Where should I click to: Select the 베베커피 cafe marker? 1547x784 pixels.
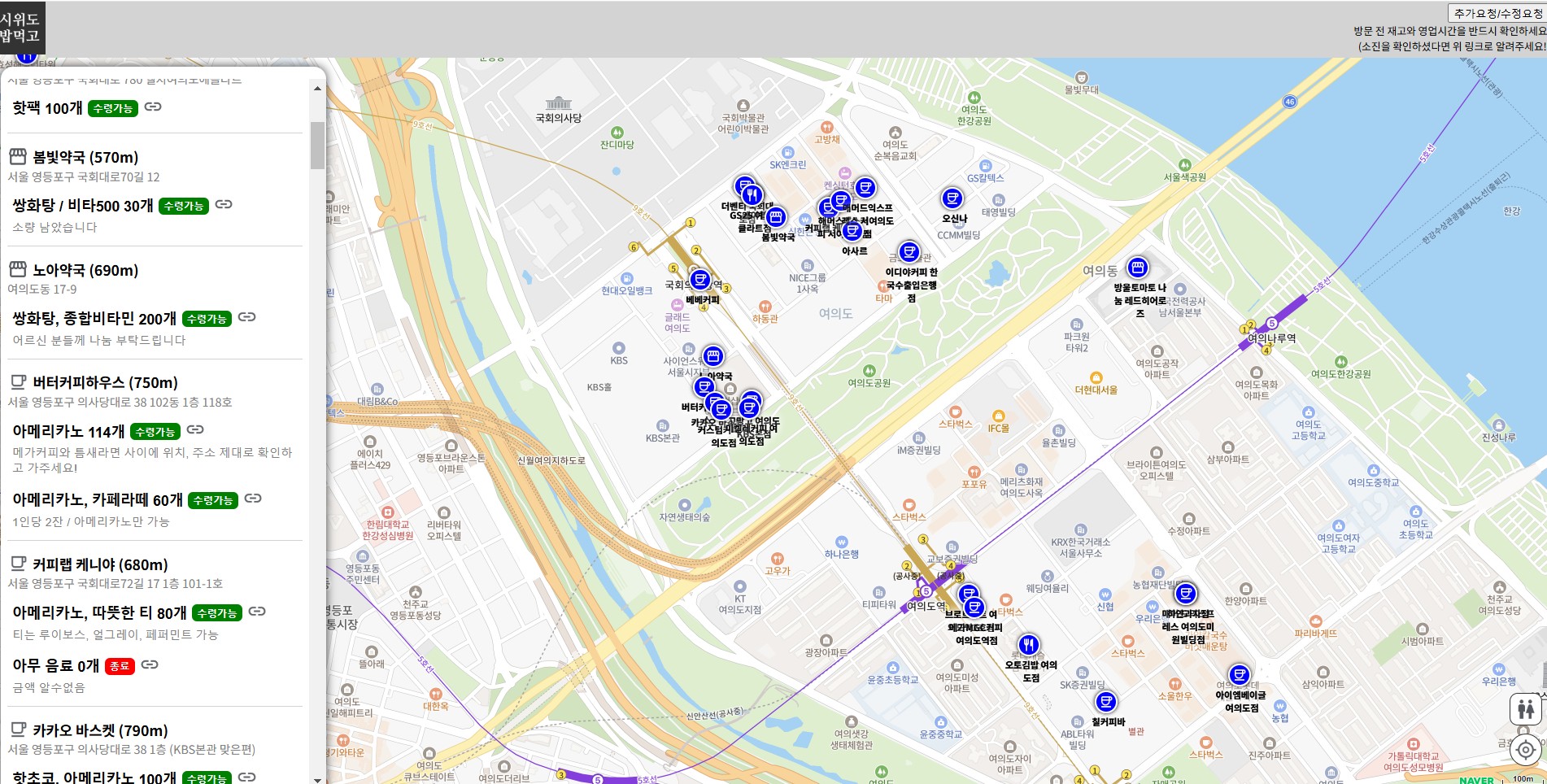point(699,281)
